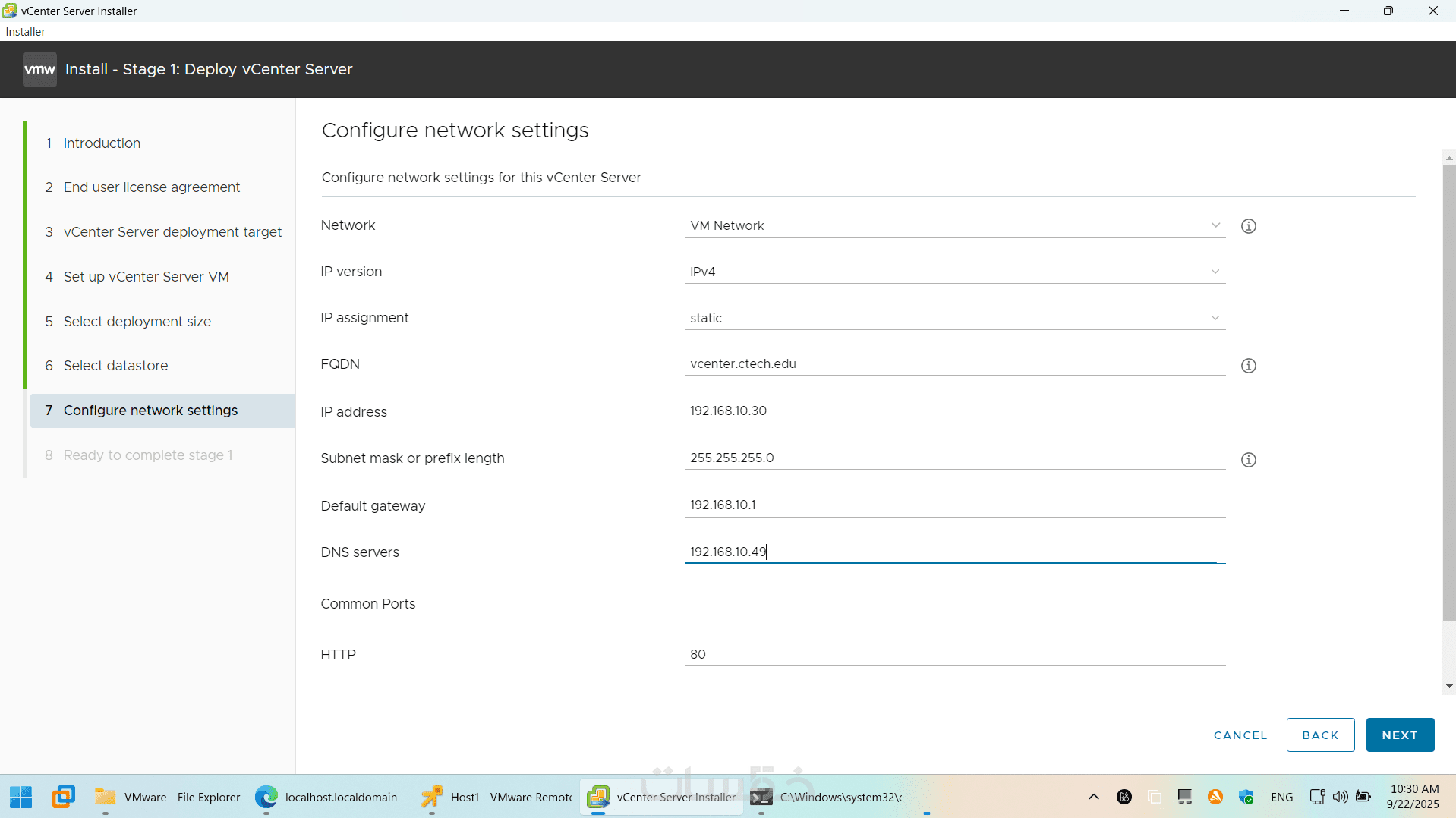Open the Windows Start menu
1456x818 pixels.
[21, 797]
